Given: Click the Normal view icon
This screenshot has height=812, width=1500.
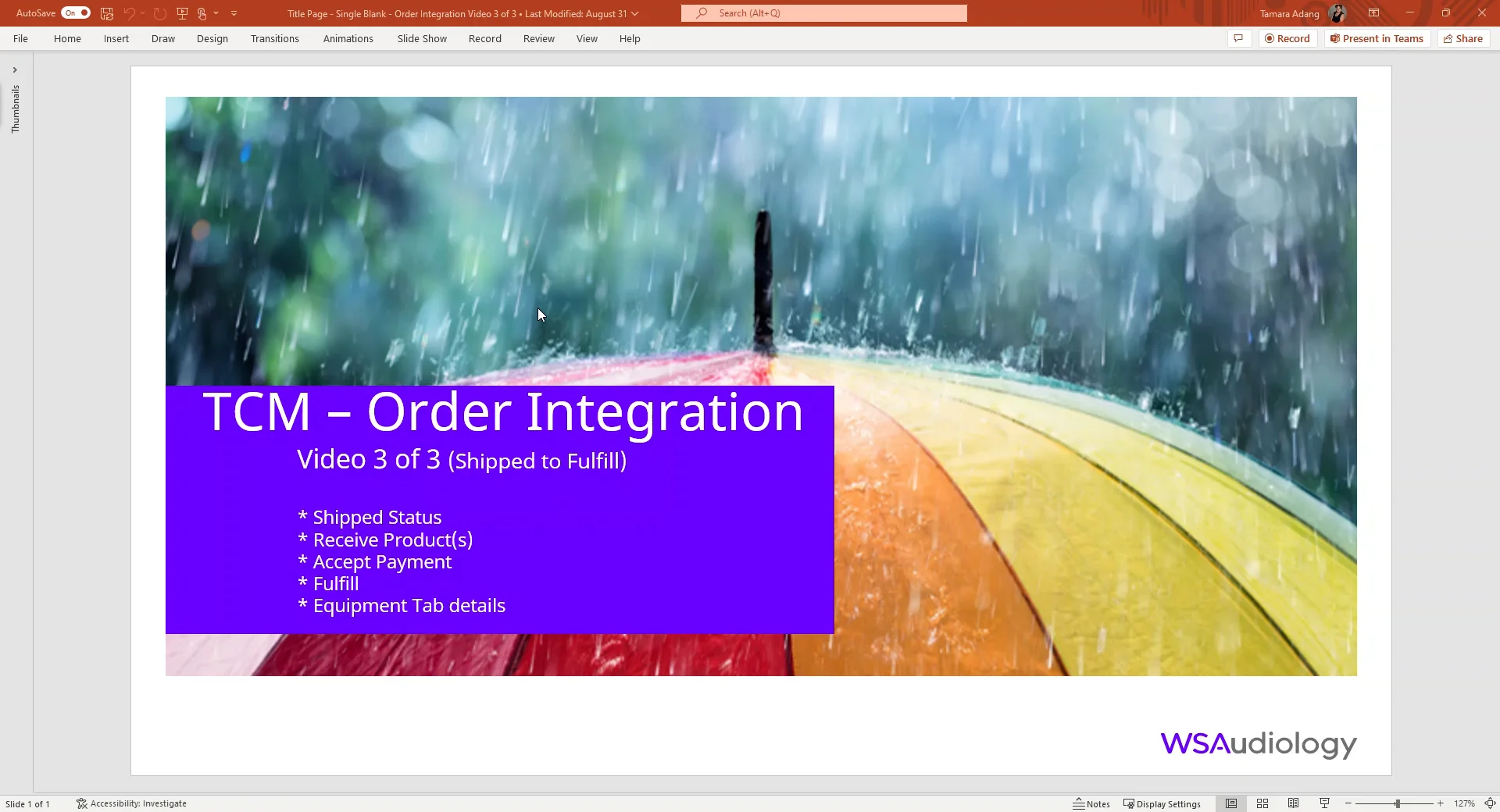Looking at the screenshot, I should coord(1232,803).
